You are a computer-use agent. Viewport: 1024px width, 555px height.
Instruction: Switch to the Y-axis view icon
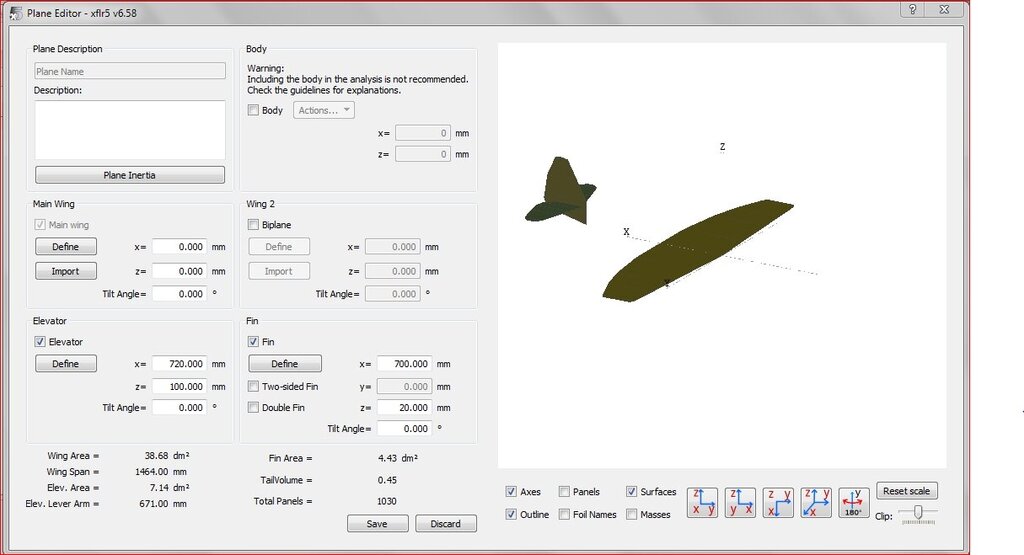[741, 502]
